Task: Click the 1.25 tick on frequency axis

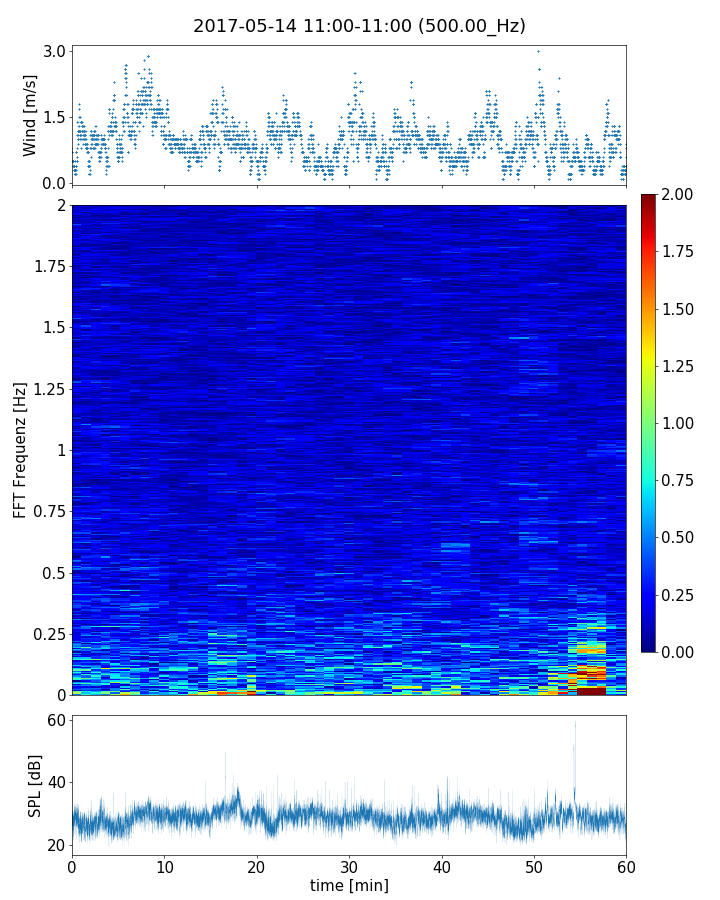Action: pyautogui.click(x=48, y=389)
